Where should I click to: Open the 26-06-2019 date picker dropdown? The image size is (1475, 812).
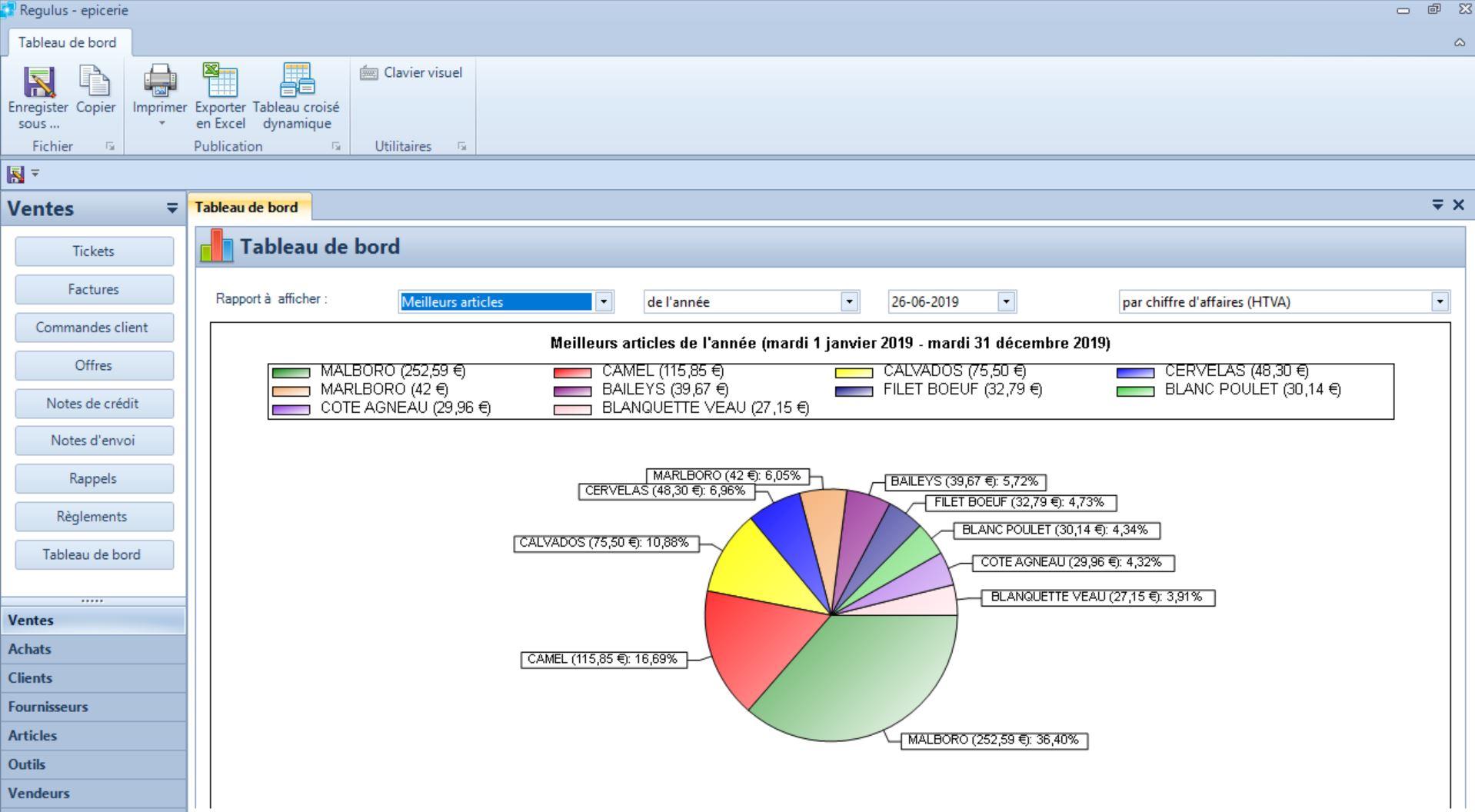tap(1006, 302)
